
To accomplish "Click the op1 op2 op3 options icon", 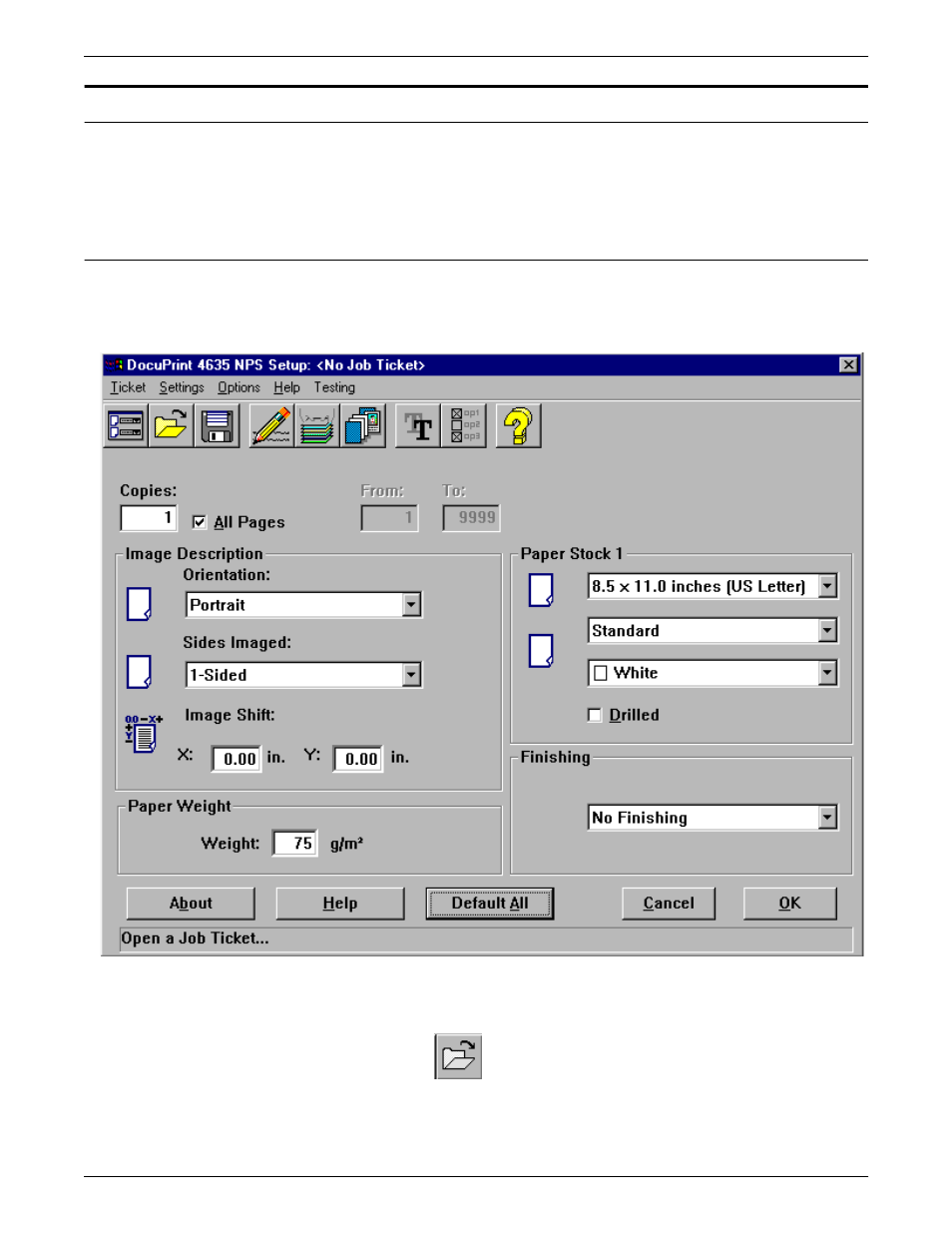I will click(x=464, y=426).
